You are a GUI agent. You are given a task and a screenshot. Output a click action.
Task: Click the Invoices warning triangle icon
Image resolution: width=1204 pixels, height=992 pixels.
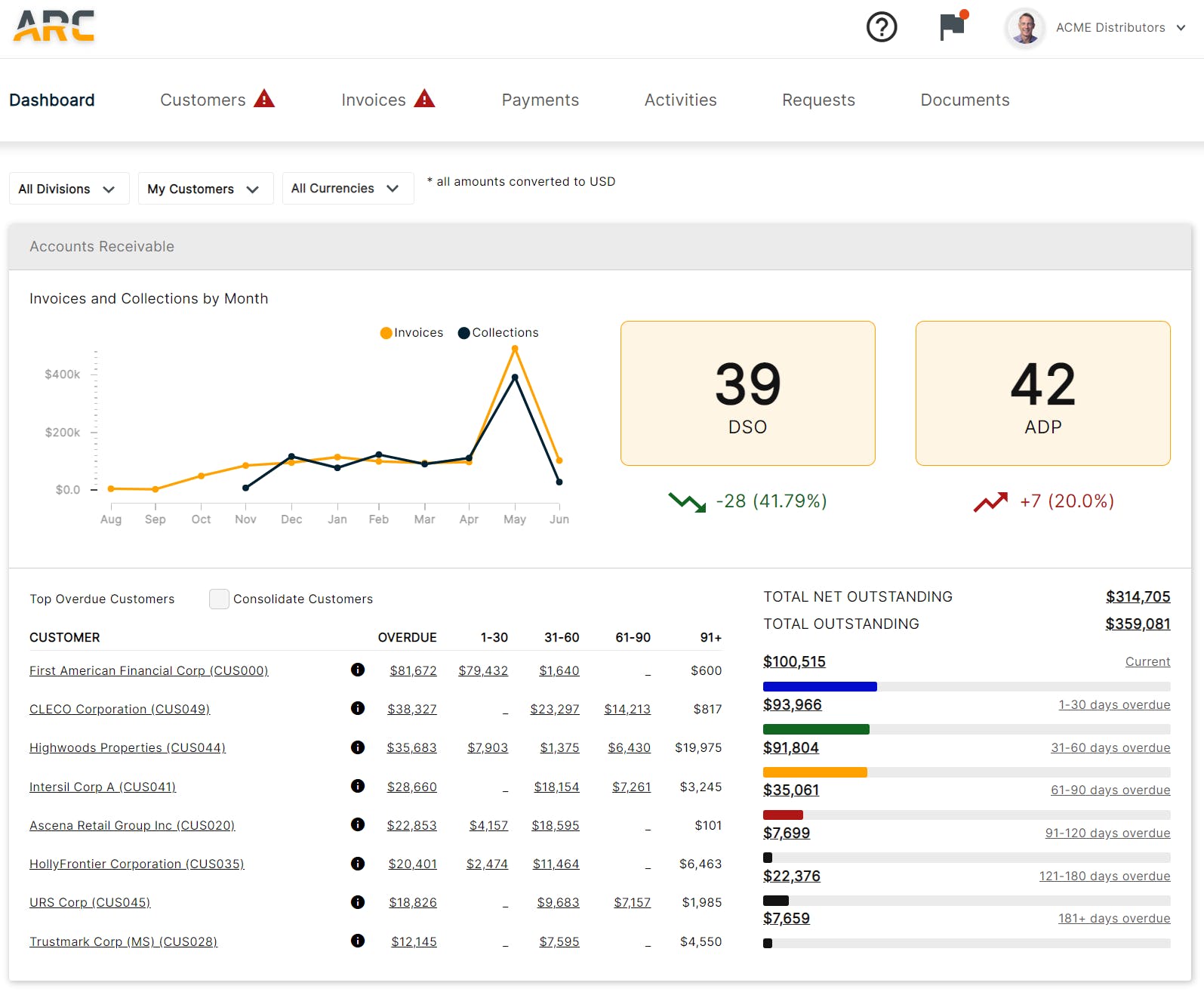[424, 99]
